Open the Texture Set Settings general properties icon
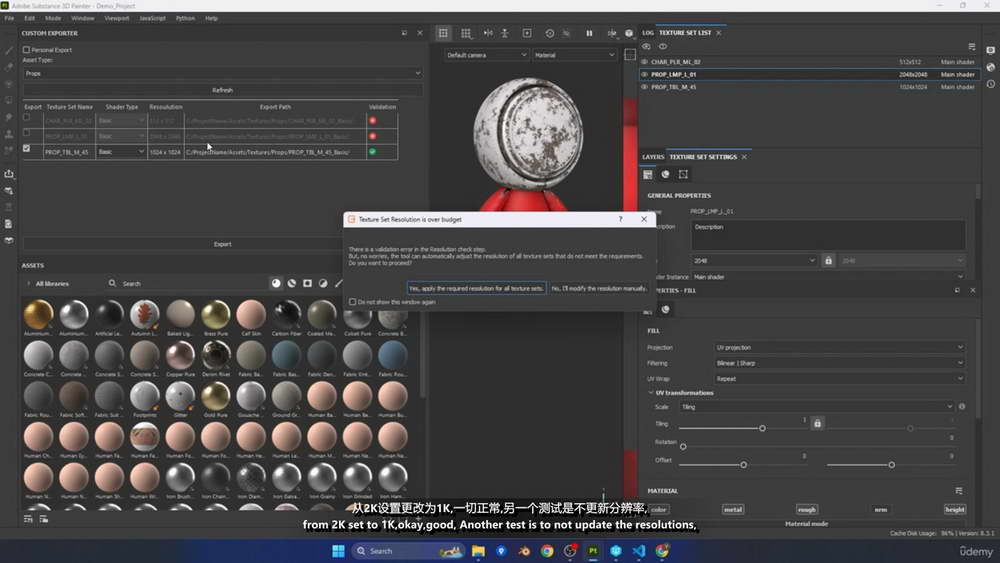Image resolution: width=1000 pixels, height=563 pixels. click(648, 175)
